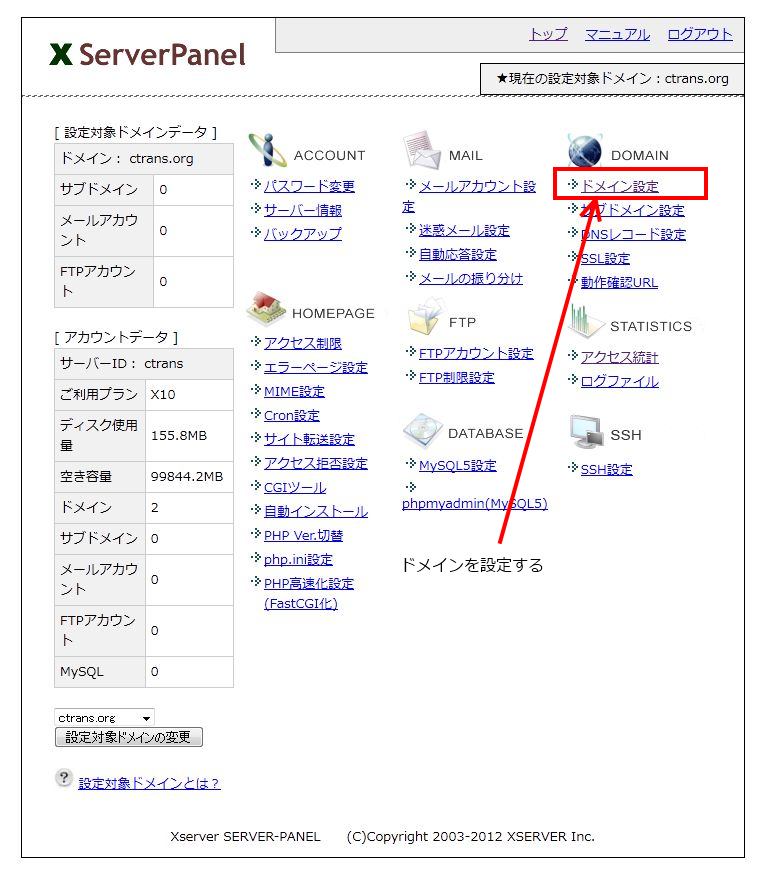
Task: Open MIME設定 link
Action: pos(295,392)
